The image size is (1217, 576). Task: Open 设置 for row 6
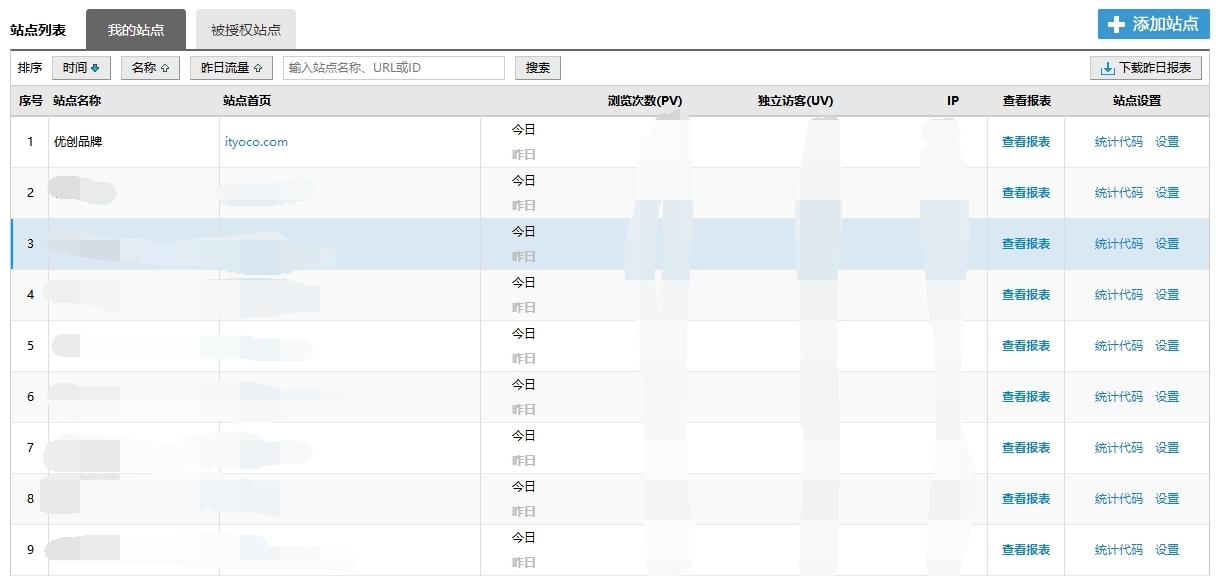click(x=1167, y=397)
